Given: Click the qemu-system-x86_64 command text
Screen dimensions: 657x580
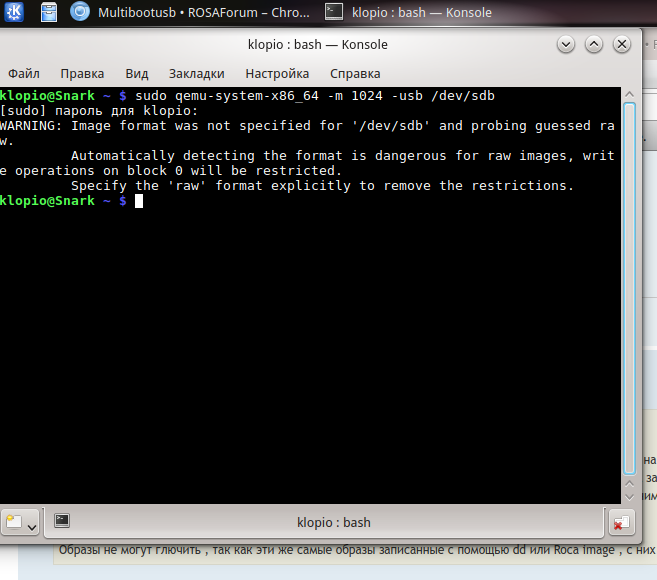Looking at the screenshot, I should [247, 96].
